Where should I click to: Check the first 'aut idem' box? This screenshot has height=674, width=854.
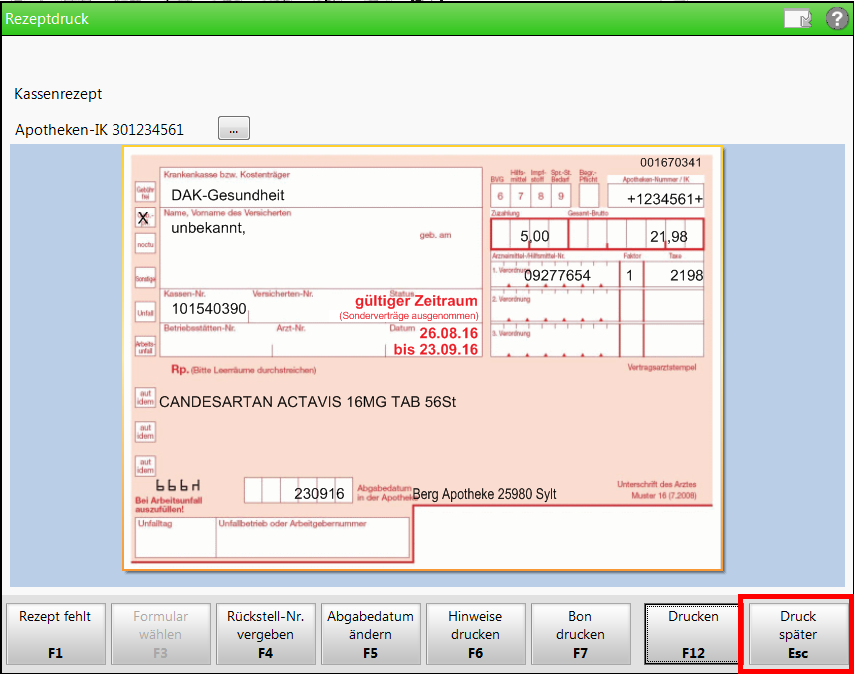coord(145,398)
